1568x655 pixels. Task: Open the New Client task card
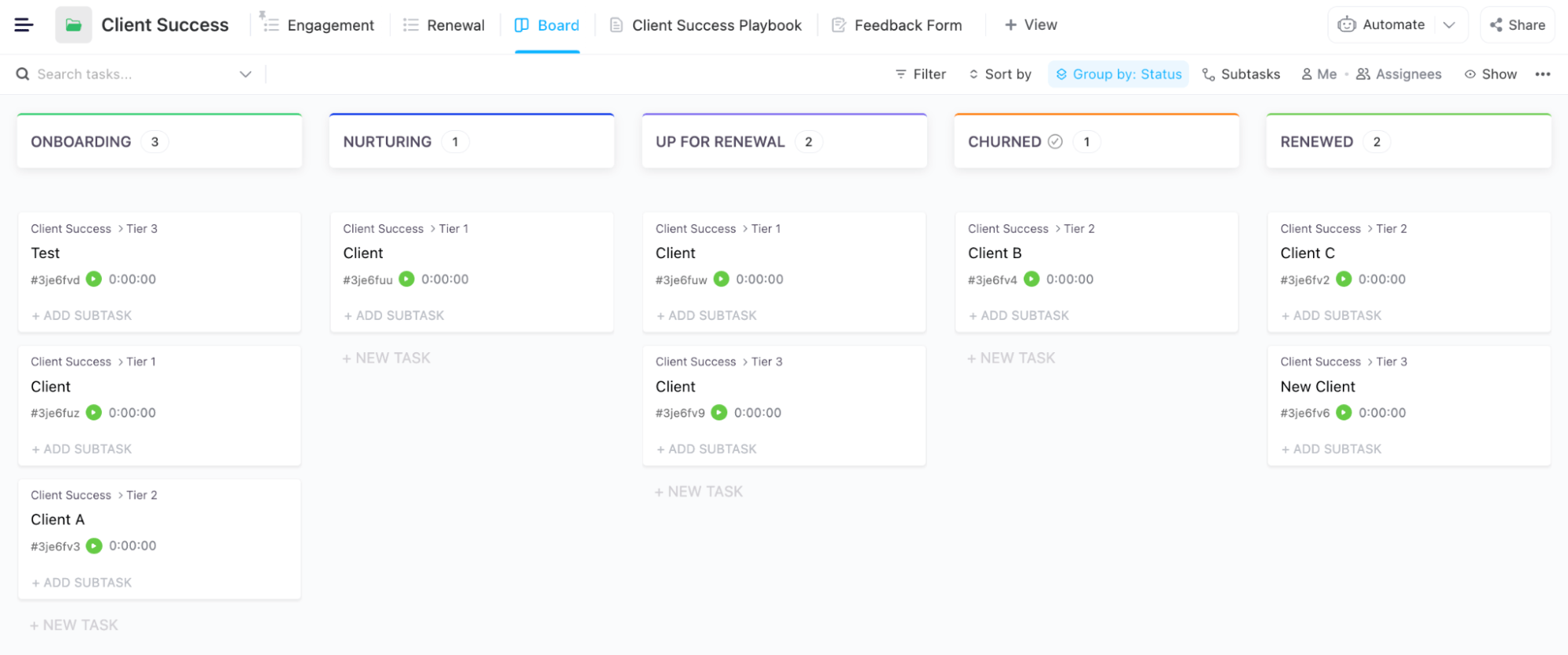[1318, 387]
